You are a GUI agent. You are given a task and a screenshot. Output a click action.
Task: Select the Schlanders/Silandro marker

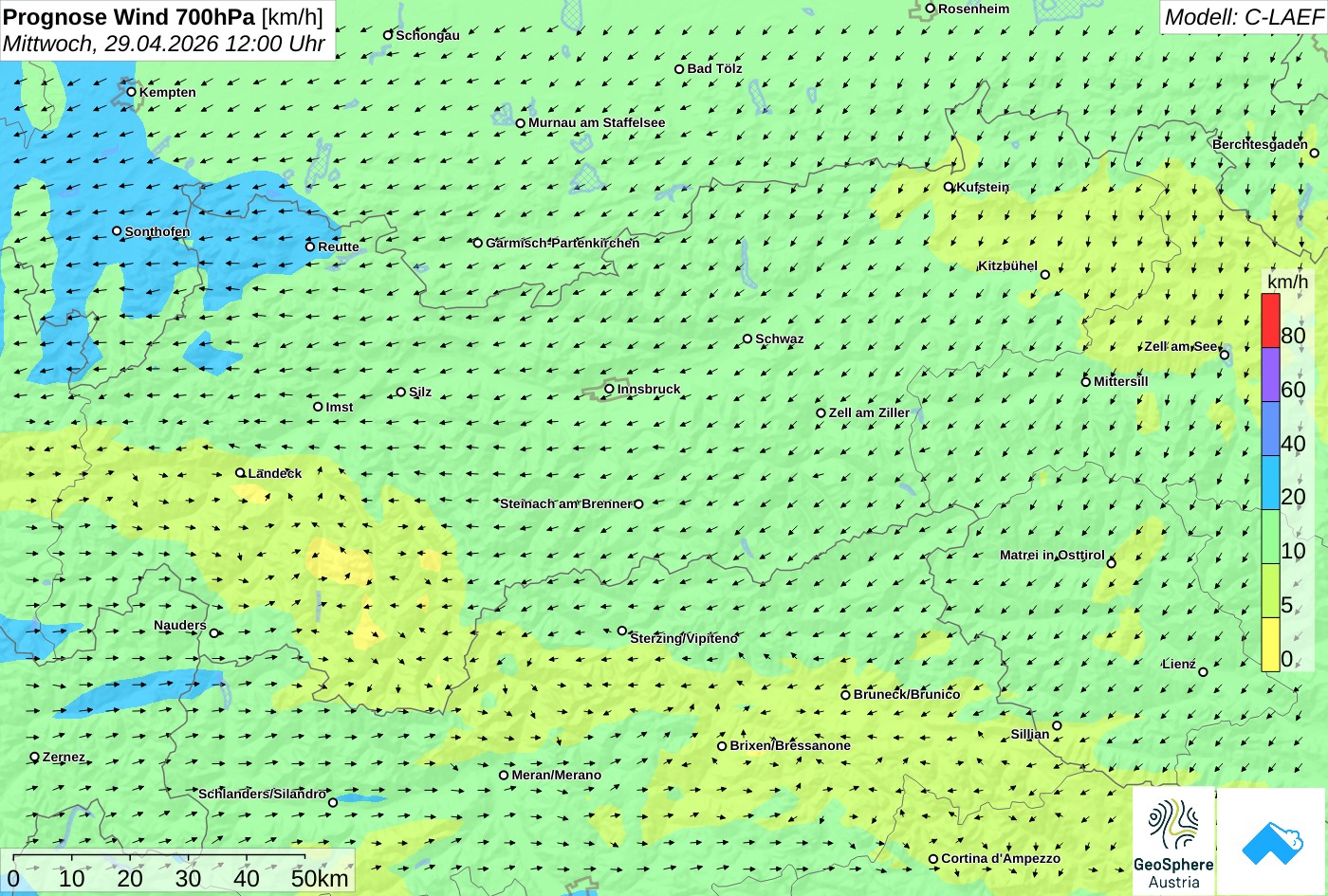[333, 802]
